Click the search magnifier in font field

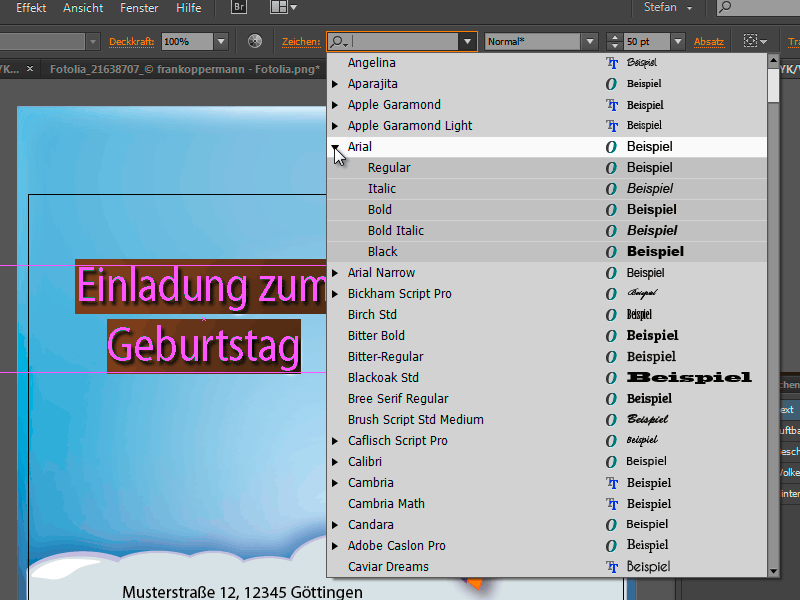pos(338,42)
